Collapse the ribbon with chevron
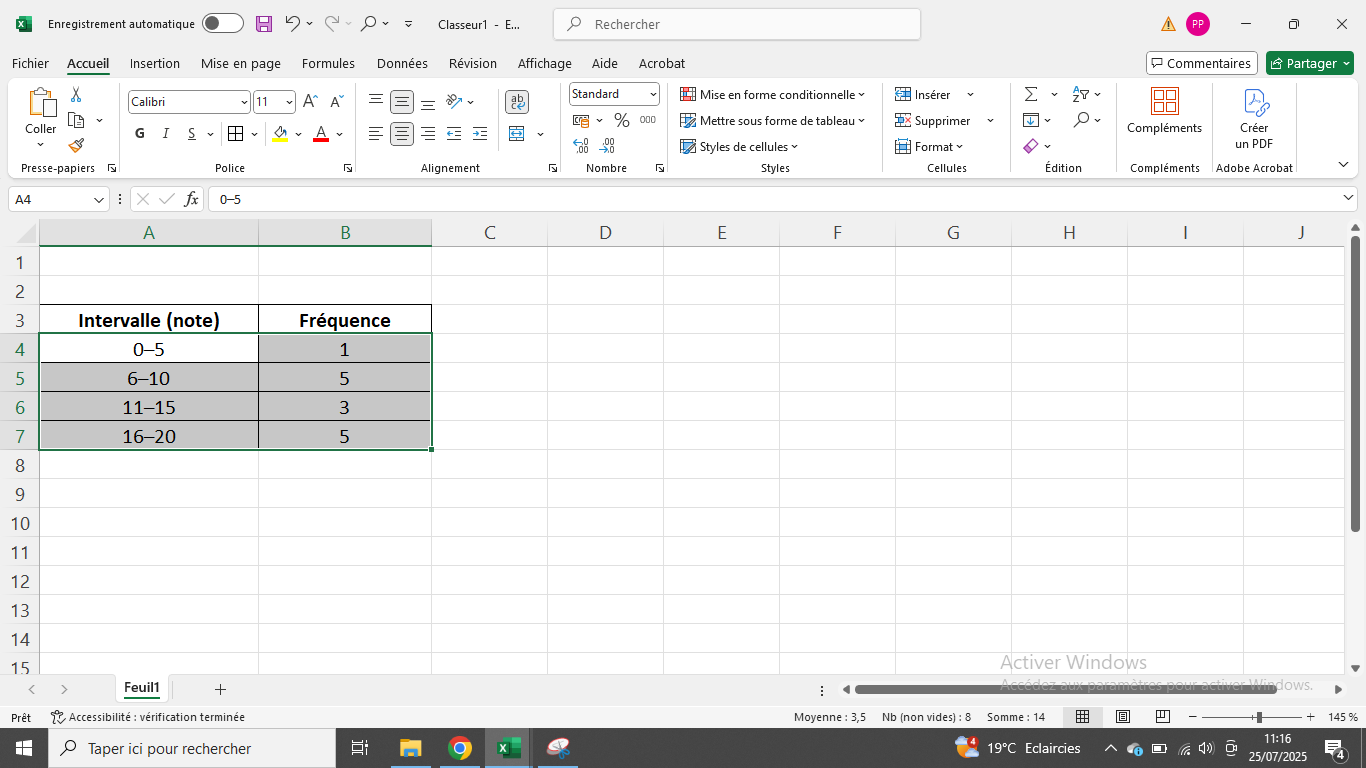 point(1343,164)
